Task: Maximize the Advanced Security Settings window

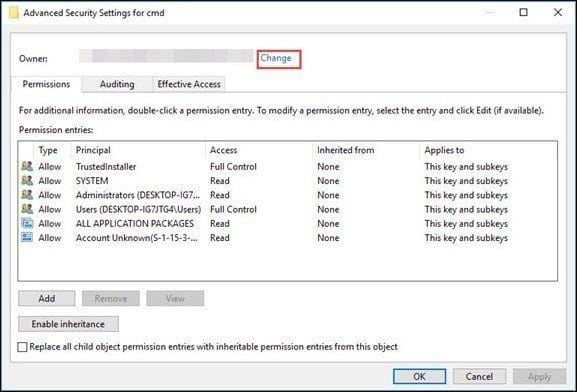Action: (x=523, y=13)
